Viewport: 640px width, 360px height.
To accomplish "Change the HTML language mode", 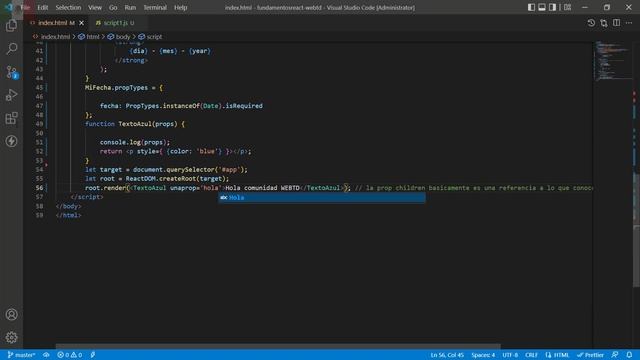I will point(561,355).
